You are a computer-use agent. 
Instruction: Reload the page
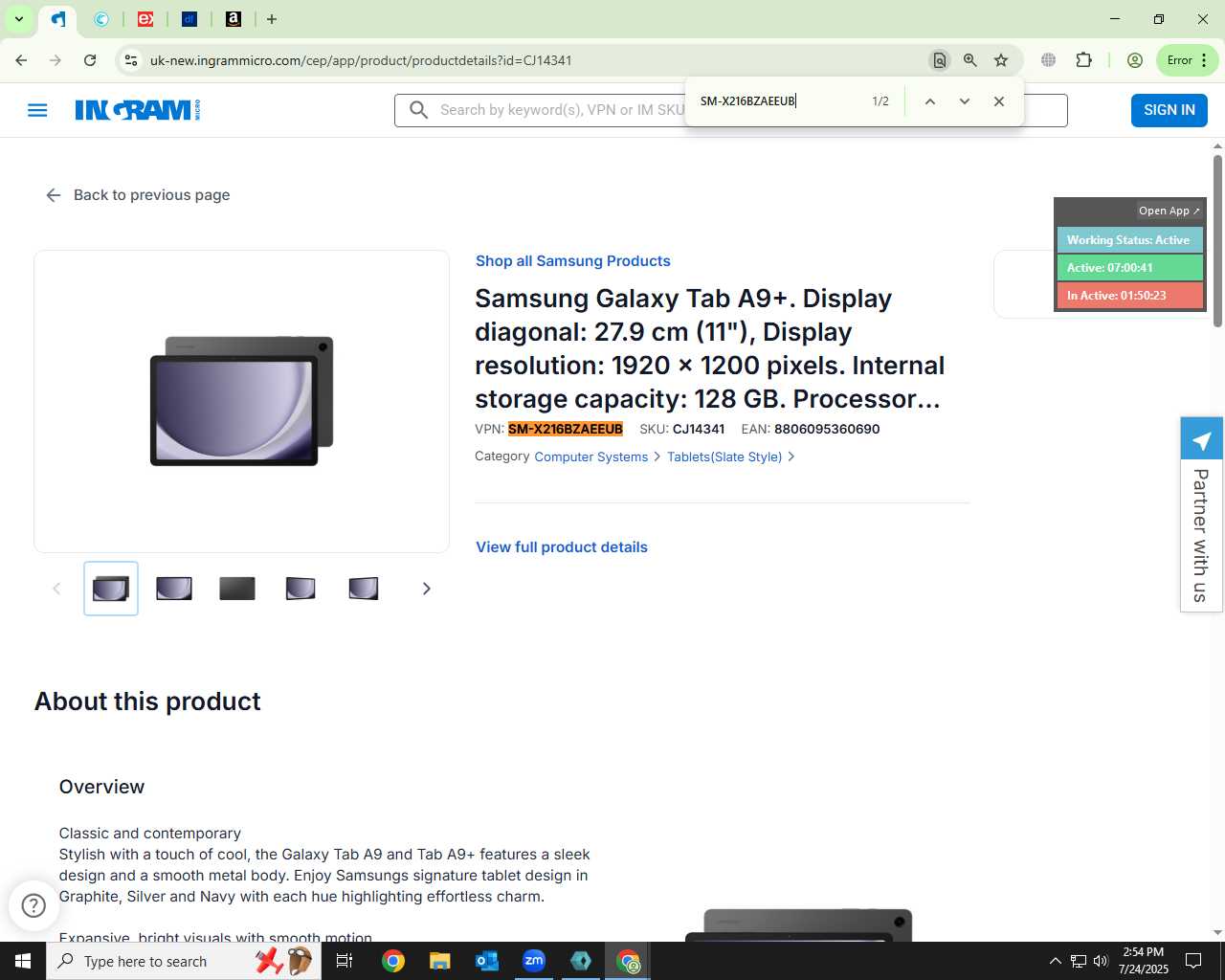90,60
